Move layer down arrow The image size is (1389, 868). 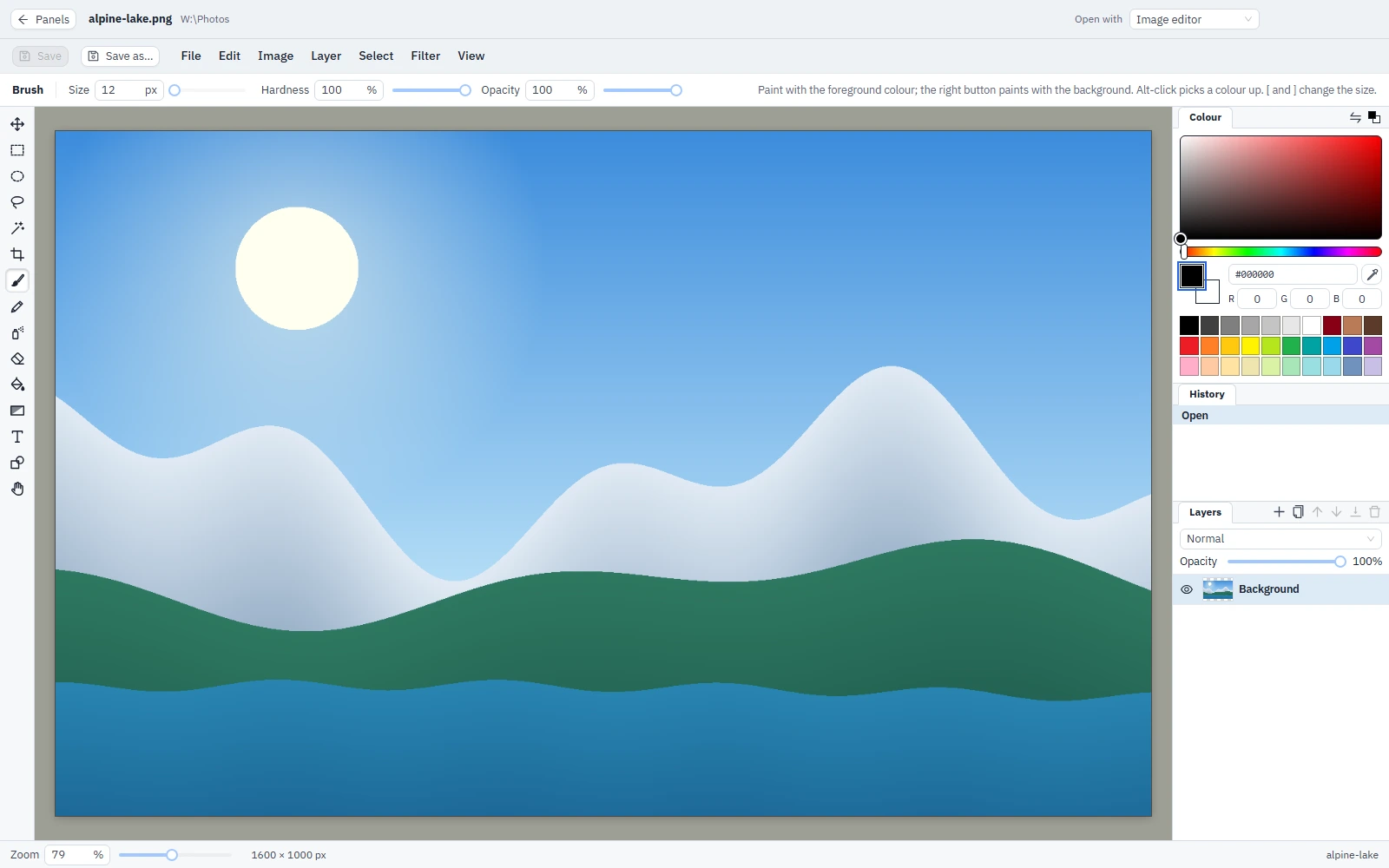coord(1336,512)
